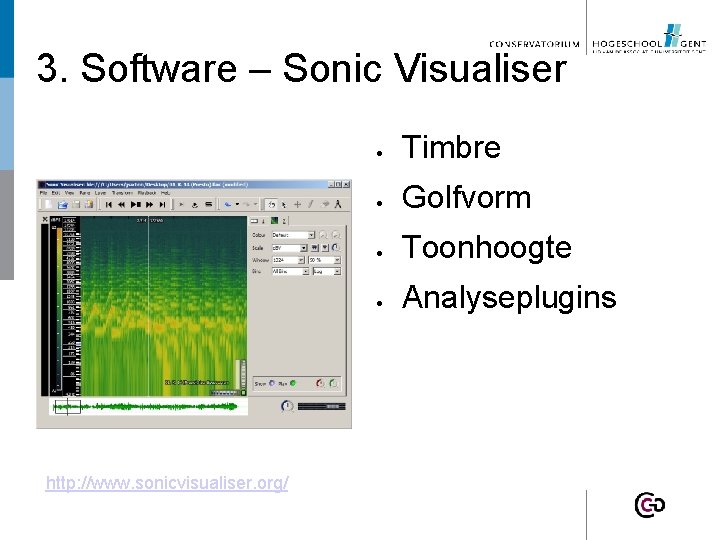Image resolution: width=720 pixels, height=540 pixels.
Task: Expand the arrow beside the greyed-out toolbar icon
Action: pos(256,204)
